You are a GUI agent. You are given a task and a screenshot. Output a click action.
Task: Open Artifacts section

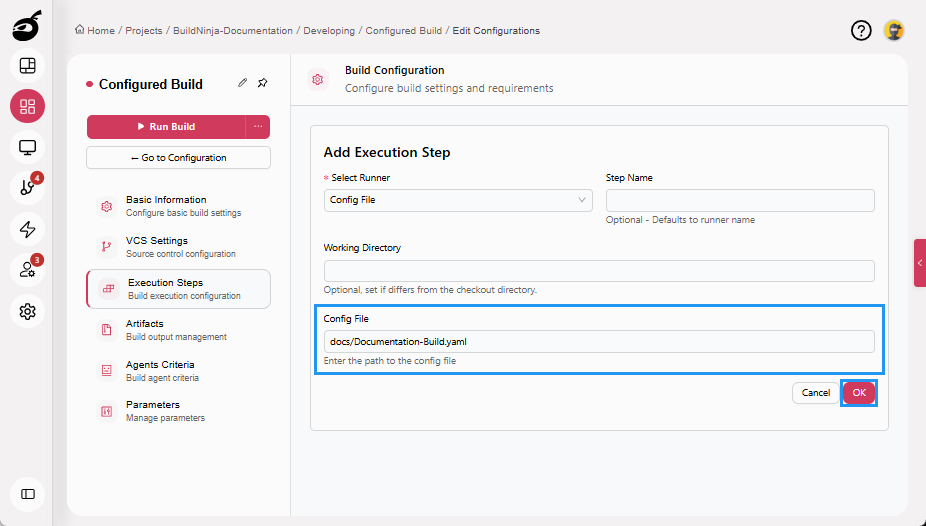[x=178, y=329]
